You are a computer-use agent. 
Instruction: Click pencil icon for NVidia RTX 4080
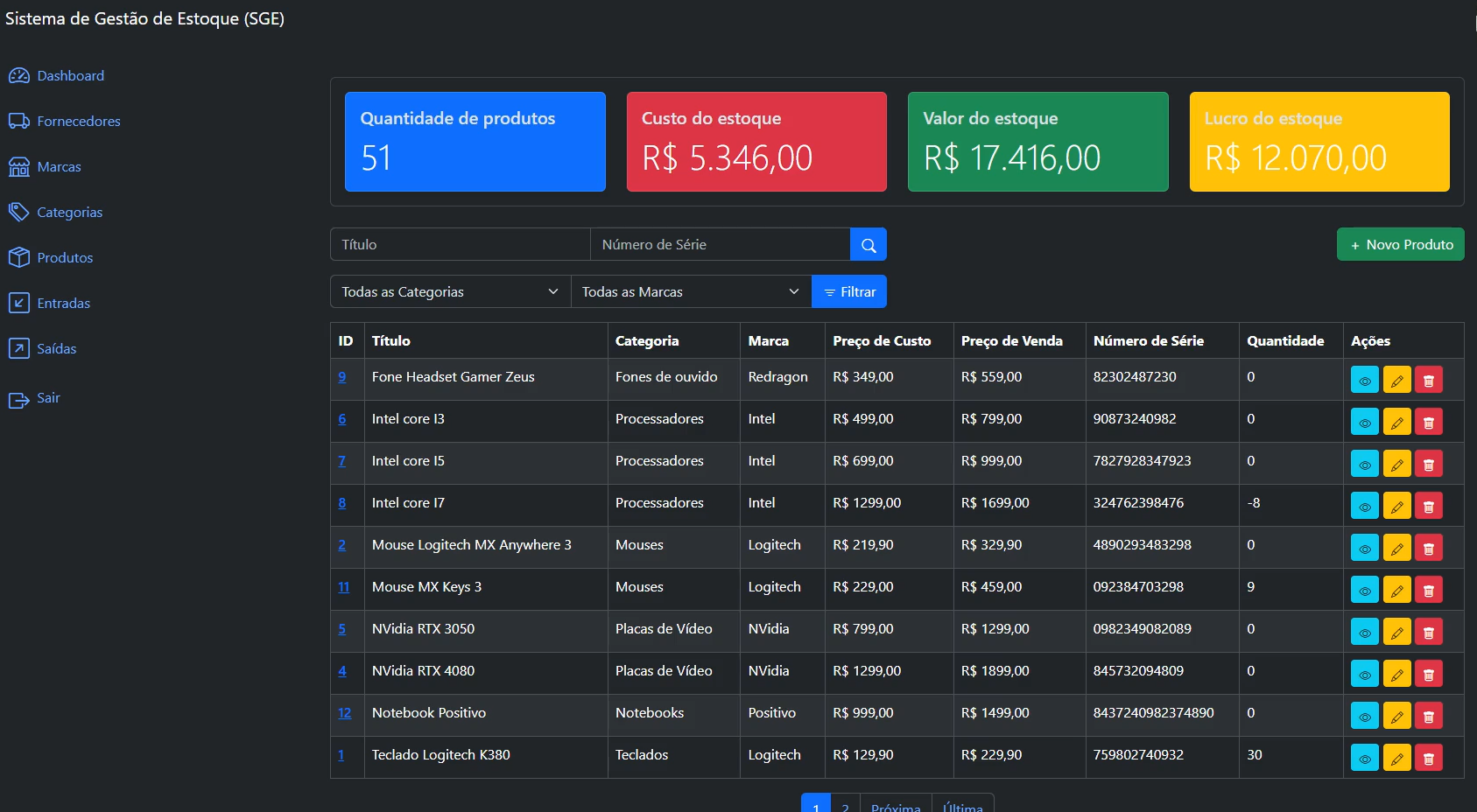1396,675
